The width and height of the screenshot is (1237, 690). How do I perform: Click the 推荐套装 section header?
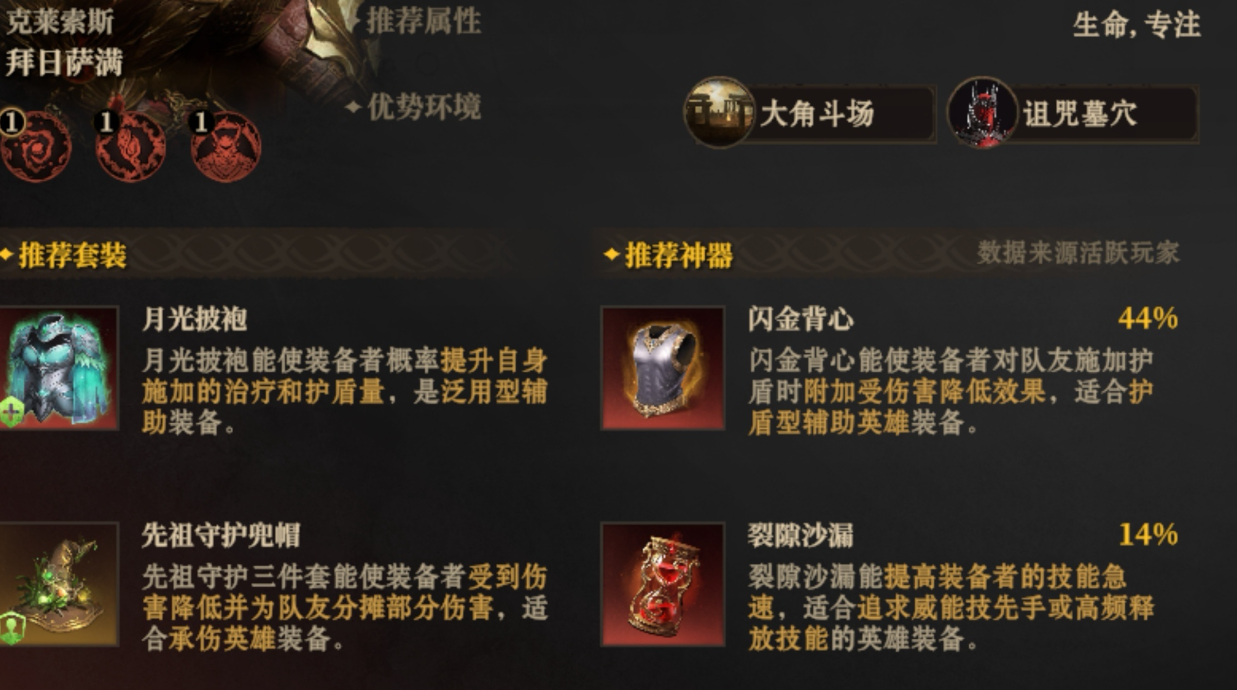72,256
